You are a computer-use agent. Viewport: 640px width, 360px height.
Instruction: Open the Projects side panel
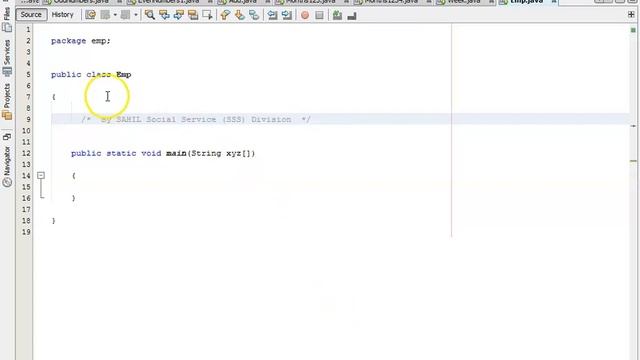point(7,101)
